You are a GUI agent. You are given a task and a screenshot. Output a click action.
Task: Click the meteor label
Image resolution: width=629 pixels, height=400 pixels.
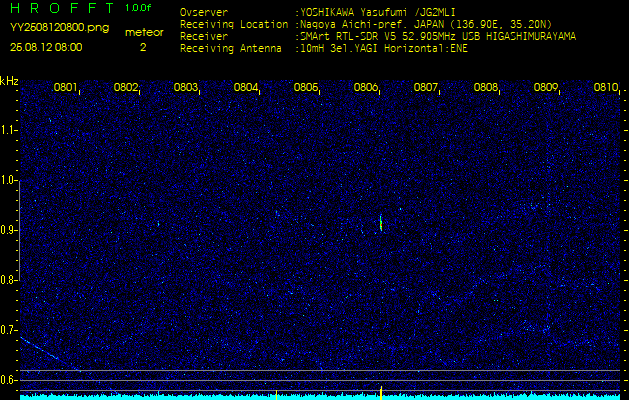coord(144,32)
